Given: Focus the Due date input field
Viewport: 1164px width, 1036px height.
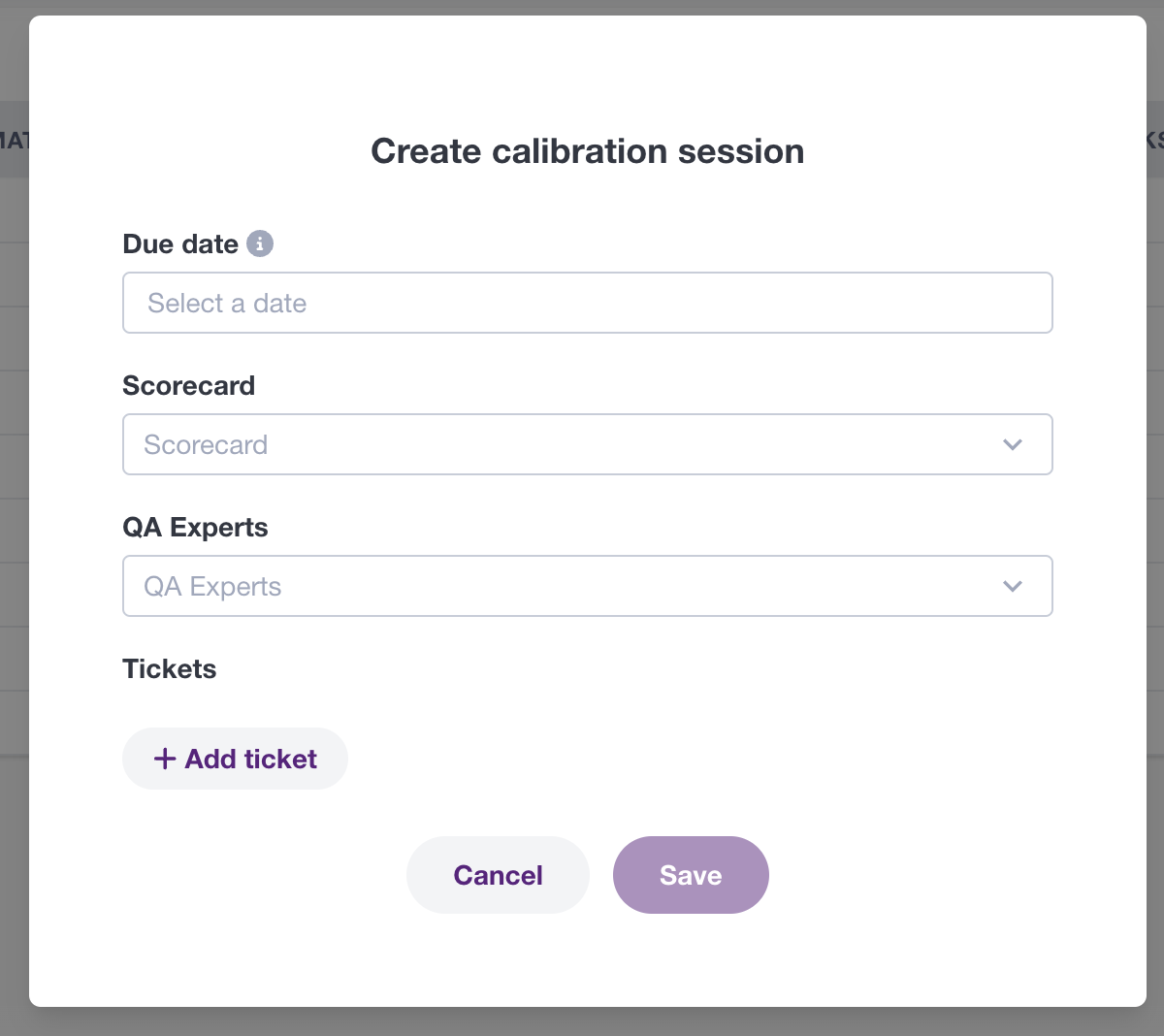Looking at the screenshot, I should pyautogui.click(x=588, y=303).
